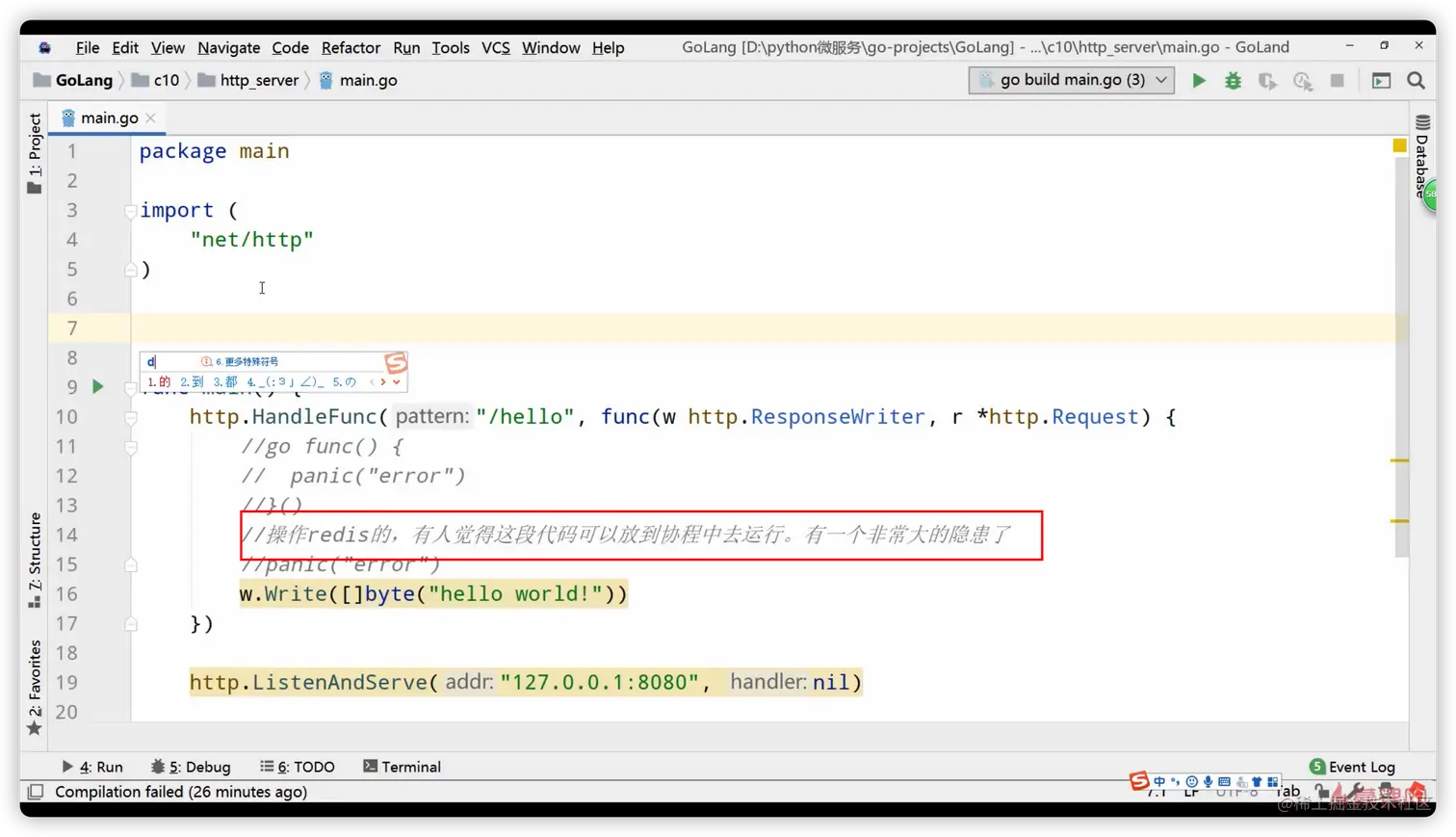This screenshot has height=837, width=1456.
Task: Go to next IME candidate page arrow
Action: pos(383,382)
